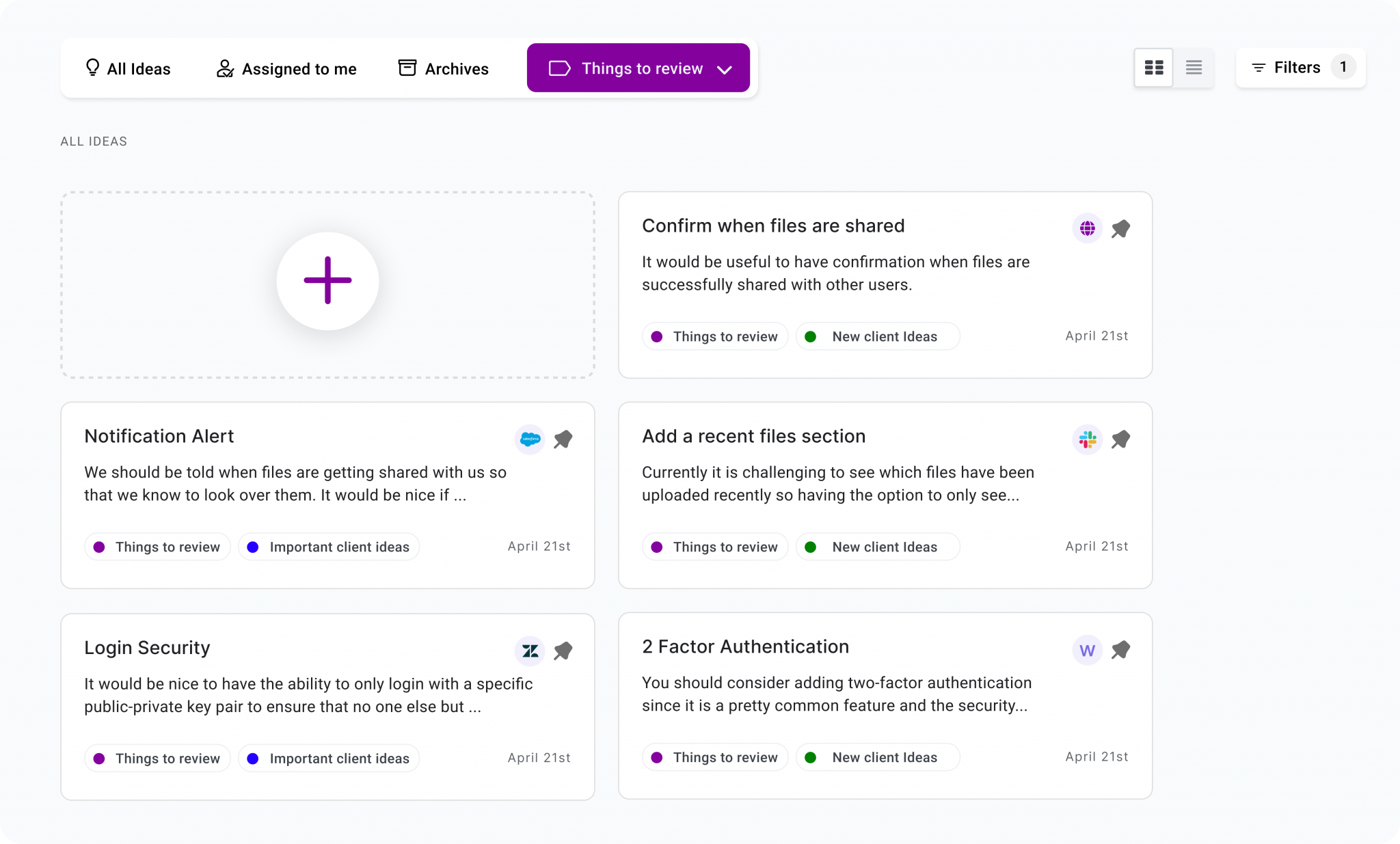Open the All Ideas tab
Image resolution: width=1400 pixels, height=844 pixels.
pyautogui.click(x=128, y=68)
